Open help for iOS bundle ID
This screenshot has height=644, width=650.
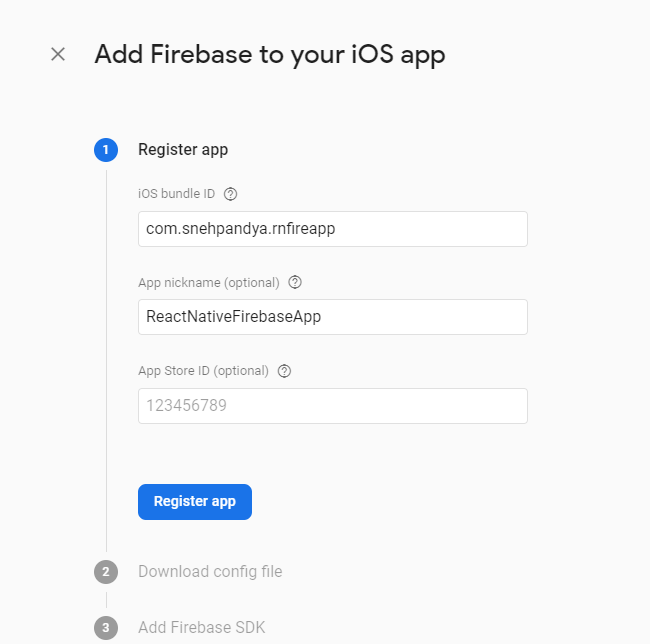[x=231, y=194]
